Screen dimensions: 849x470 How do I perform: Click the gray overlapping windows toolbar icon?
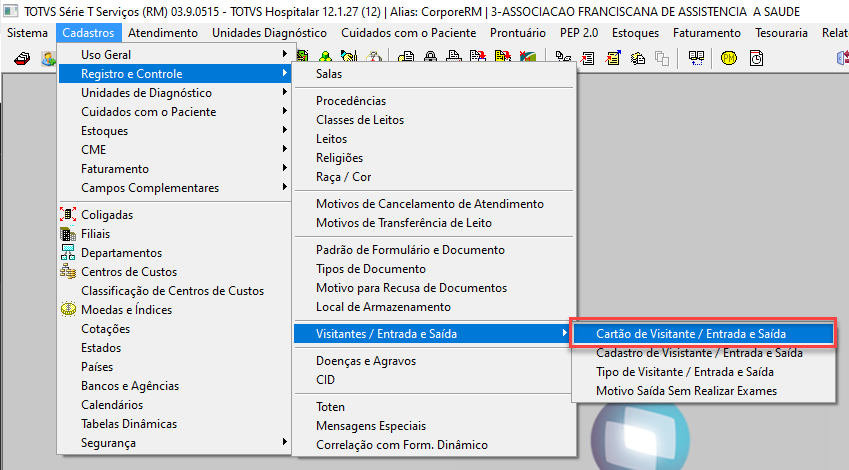662,58
